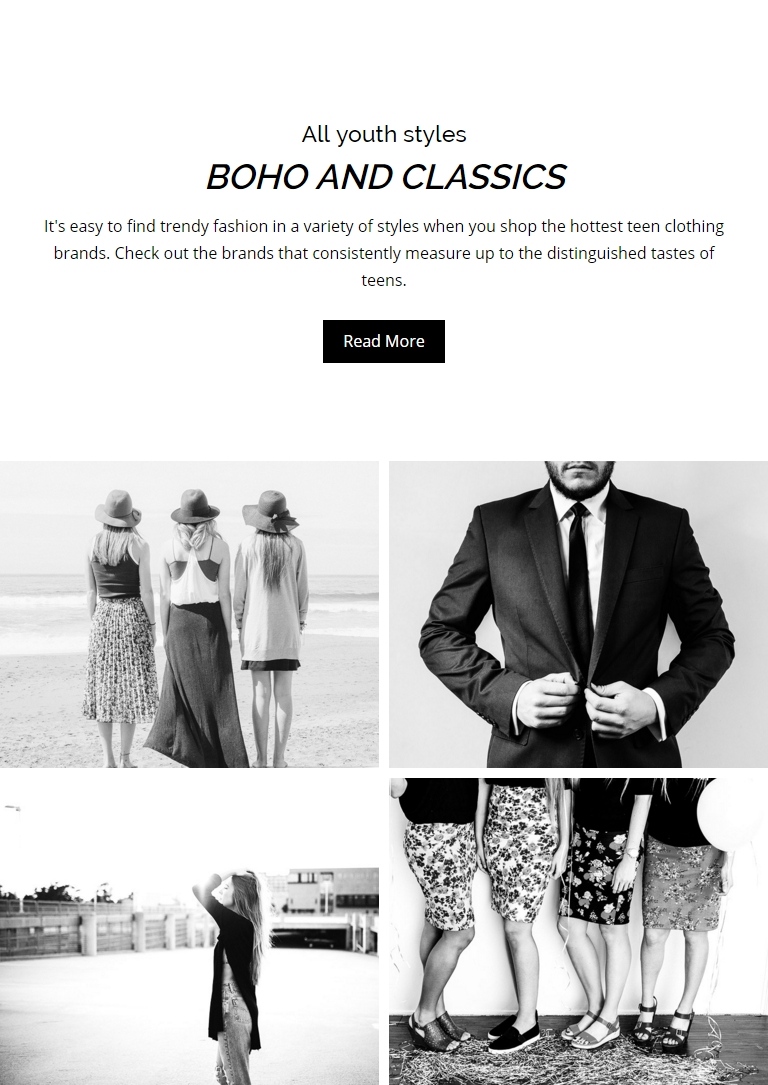The height and width of the screenshot is (1085, 768).
Task: Click the long-haired woman touching her head
Action: click(232, 976)
